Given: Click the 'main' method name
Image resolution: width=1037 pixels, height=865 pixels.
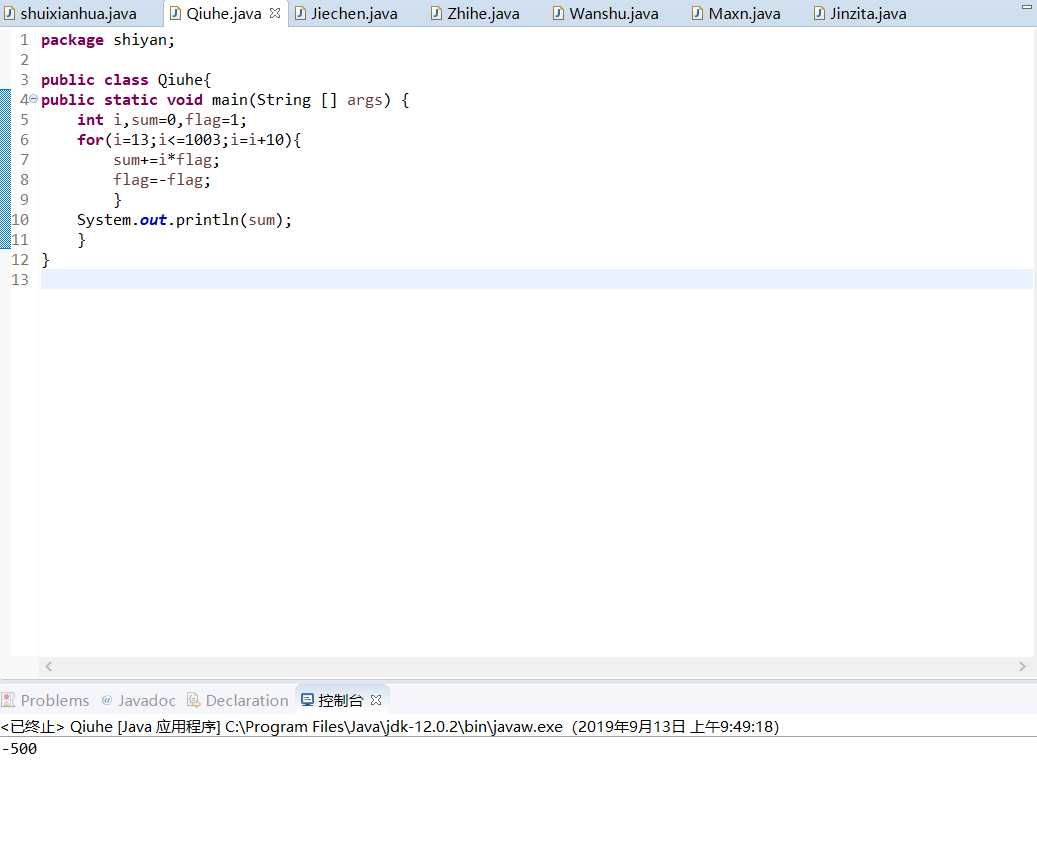Looking at the screenshot, I should coord(229,100).
